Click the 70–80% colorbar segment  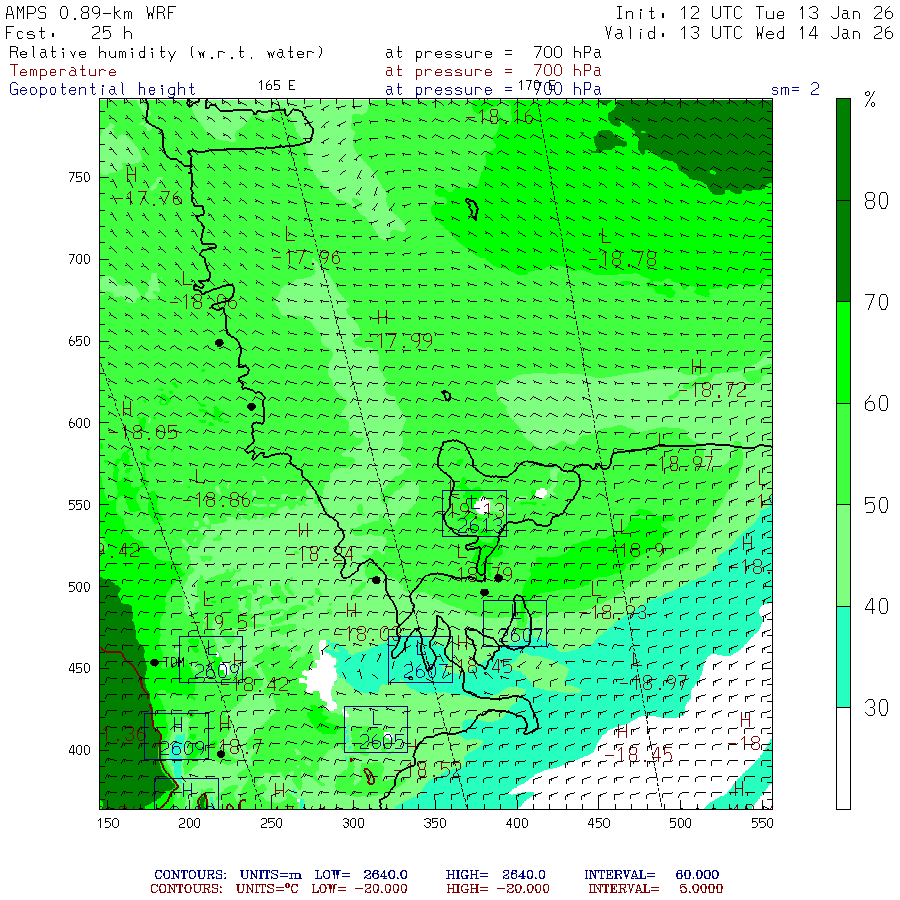(843, 251)
